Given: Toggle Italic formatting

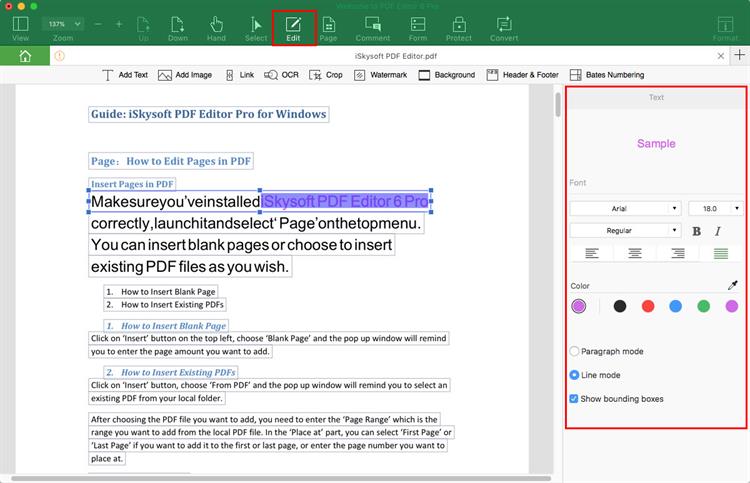Looking at the screenshot, I should pyautogui.click(x=717, y=231).
